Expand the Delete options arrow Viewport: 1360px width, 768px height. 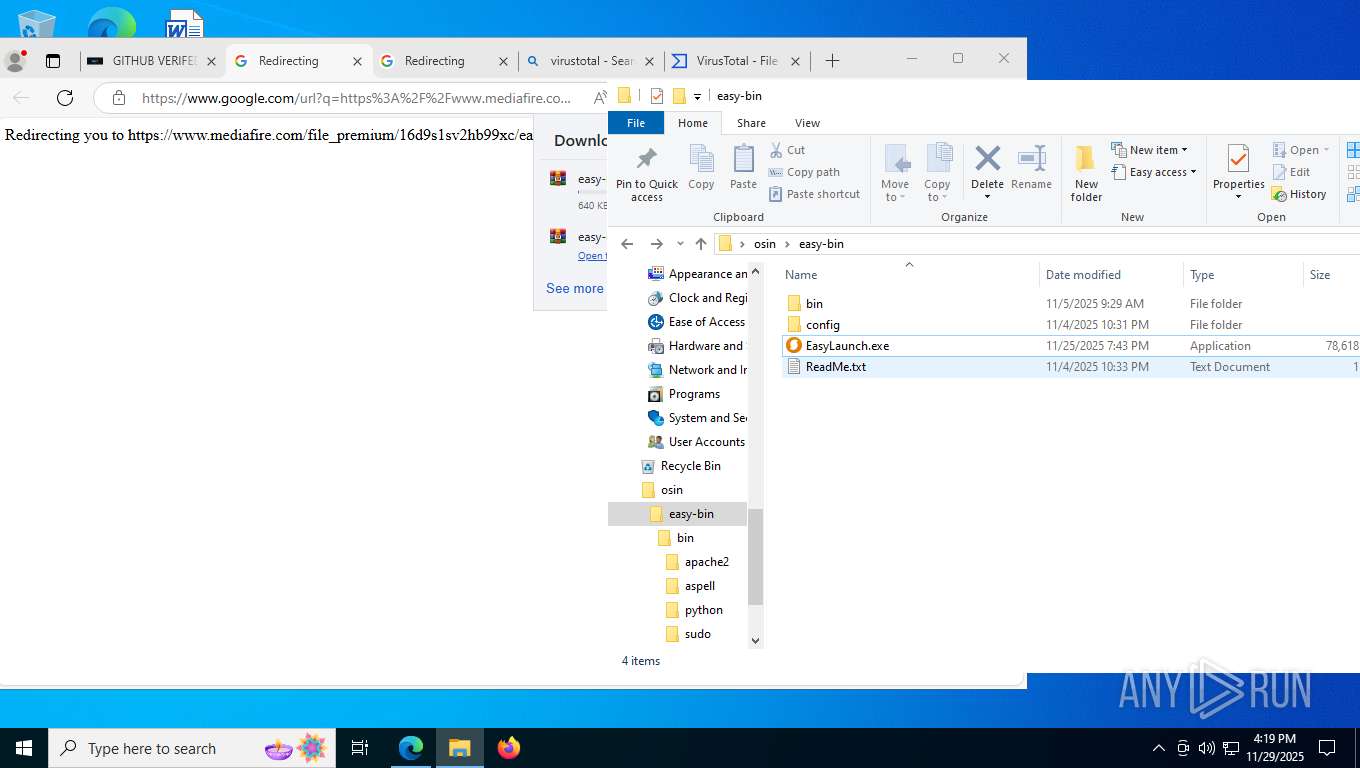click(987, 197)
